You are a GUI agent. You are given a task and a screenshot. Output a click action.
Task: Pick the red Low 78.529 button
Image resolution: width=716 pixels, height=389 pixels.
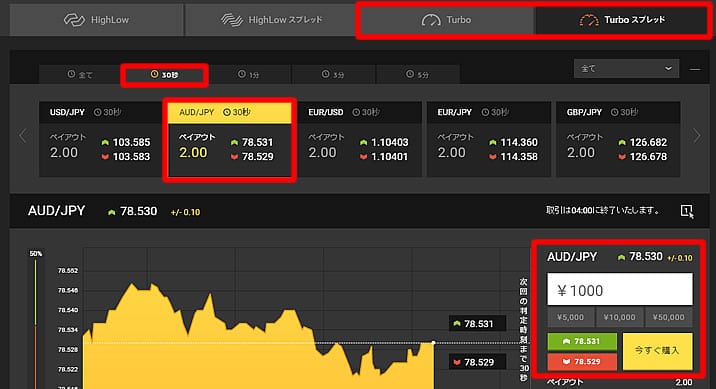coord(582,362)
